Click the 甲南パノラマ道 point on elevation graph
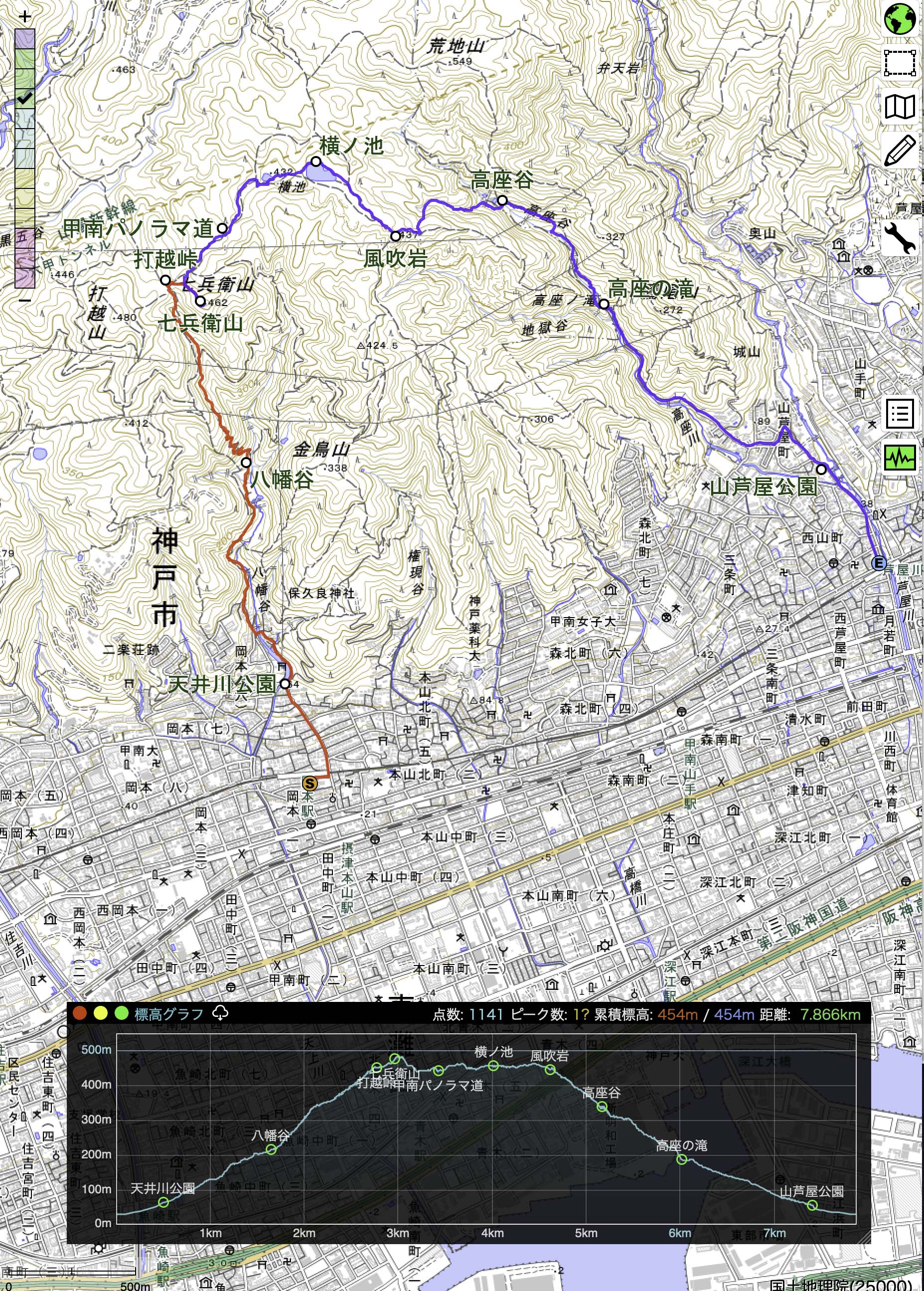The width and height of the screenshot is (924, 1291). point(439,1071)
